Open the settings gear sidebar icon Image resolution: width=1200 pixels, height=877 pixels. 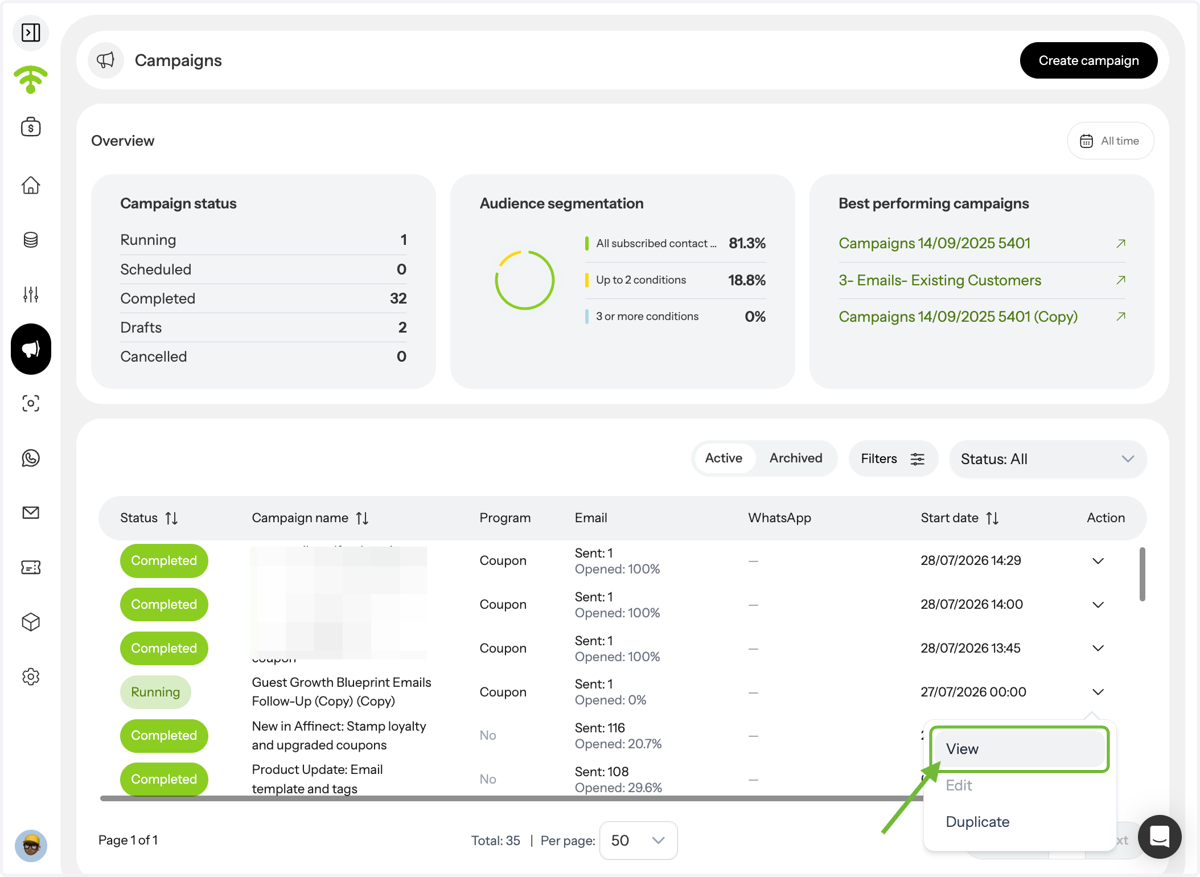[x=31, y=677]
